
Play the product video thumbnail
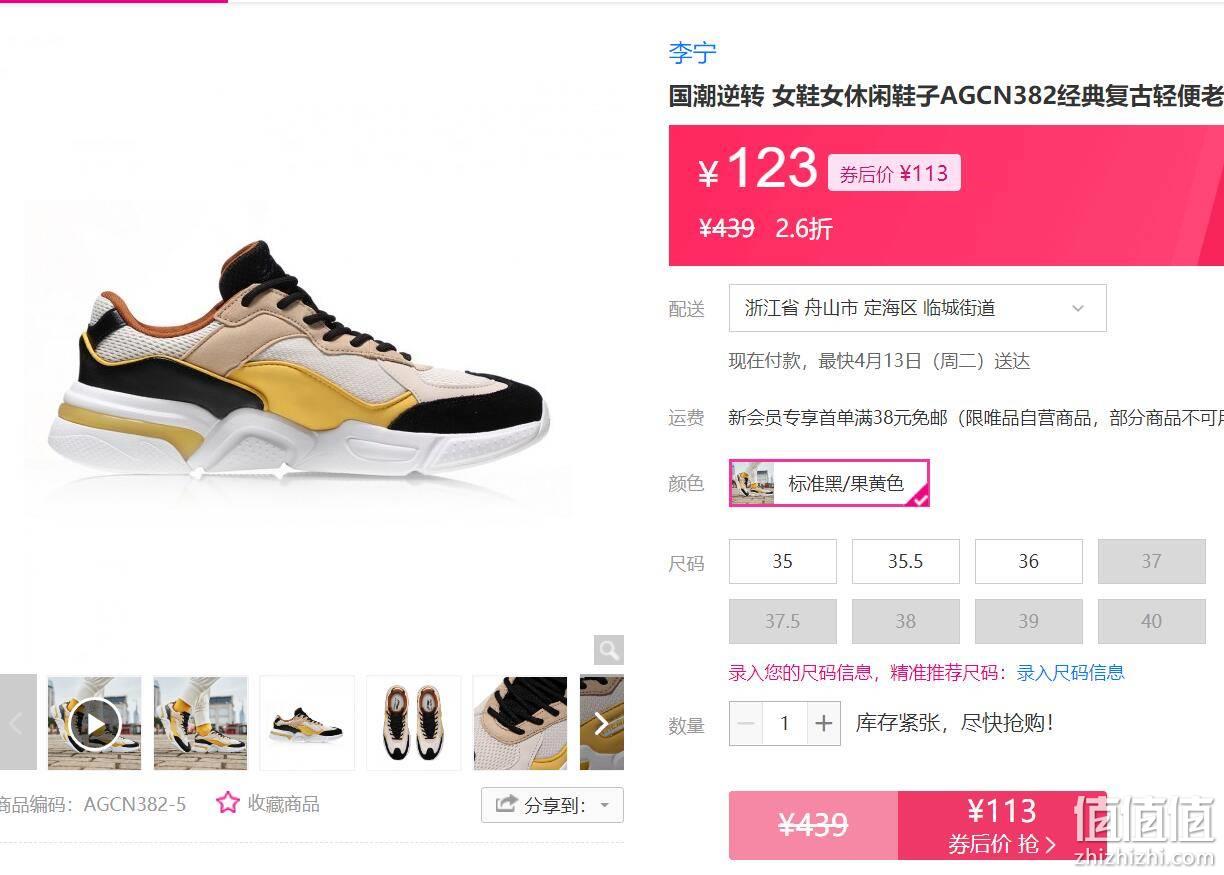click(94, 723)
